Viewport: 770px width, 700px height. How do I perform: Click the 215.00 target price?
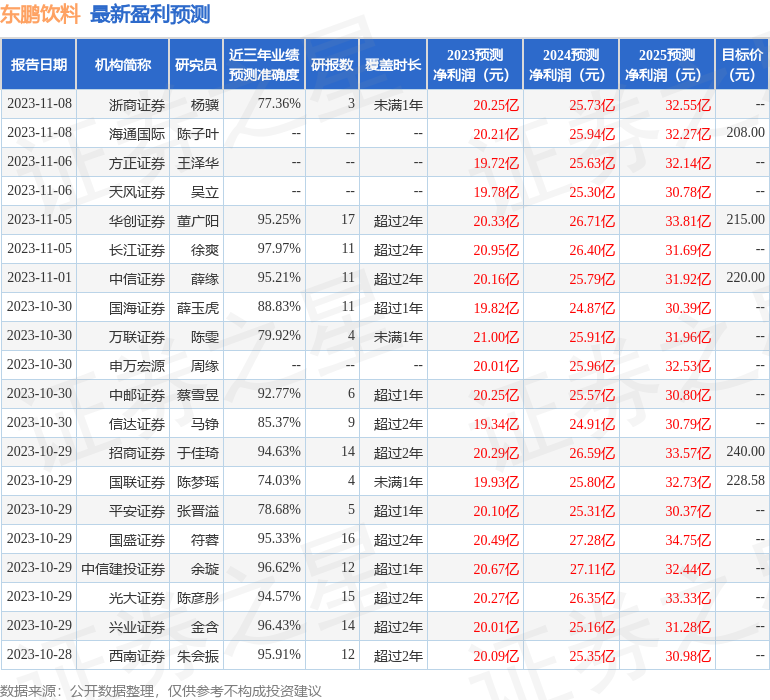(745, 219)
